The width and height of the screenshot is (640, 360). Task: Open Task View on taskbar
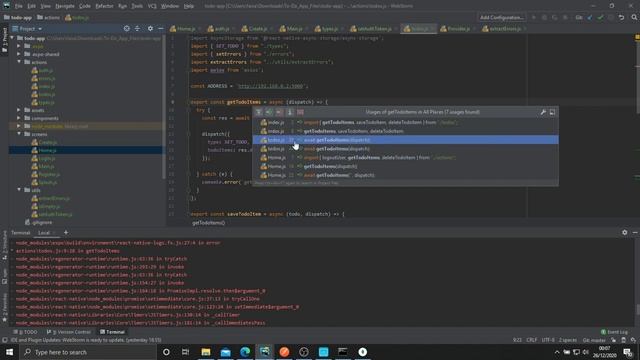click(185, 352)
